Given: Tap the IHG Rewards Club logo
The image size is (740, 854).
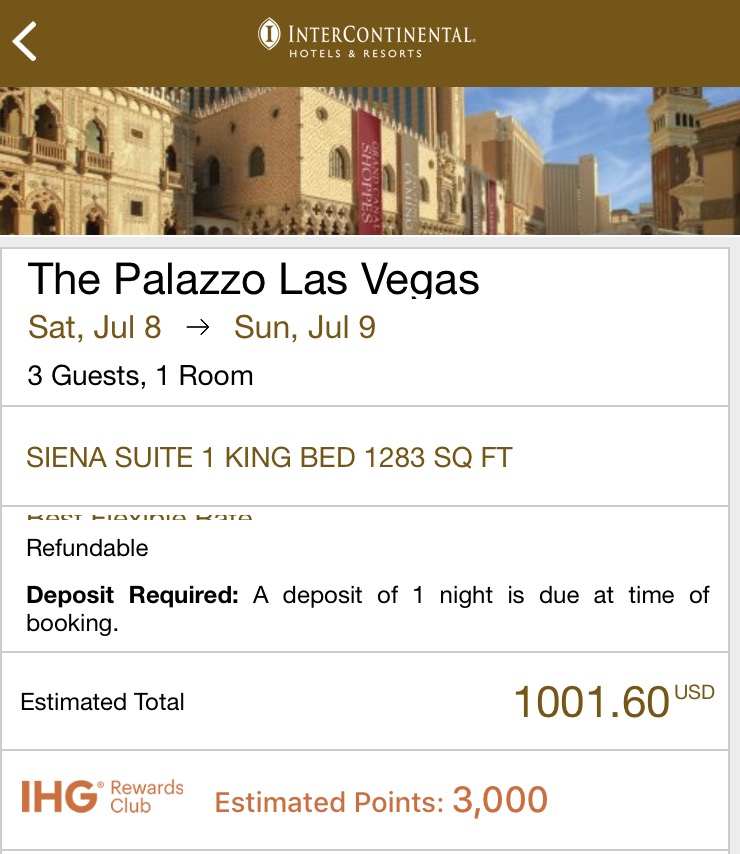Looking at the screenshot, I should (x=102, y=796).
